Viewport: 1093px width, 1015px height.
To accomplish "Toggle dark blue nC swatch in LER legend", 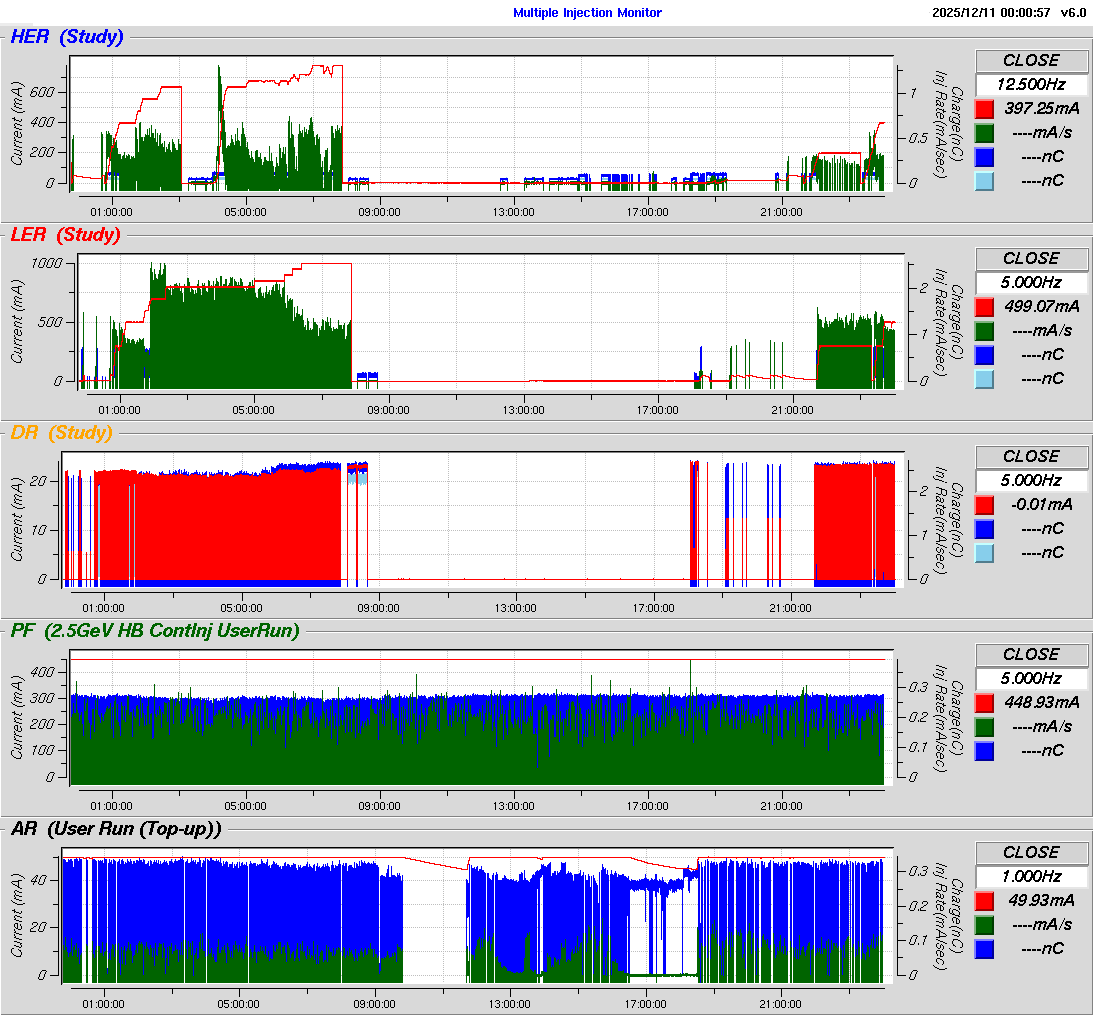I will (985, 354).
